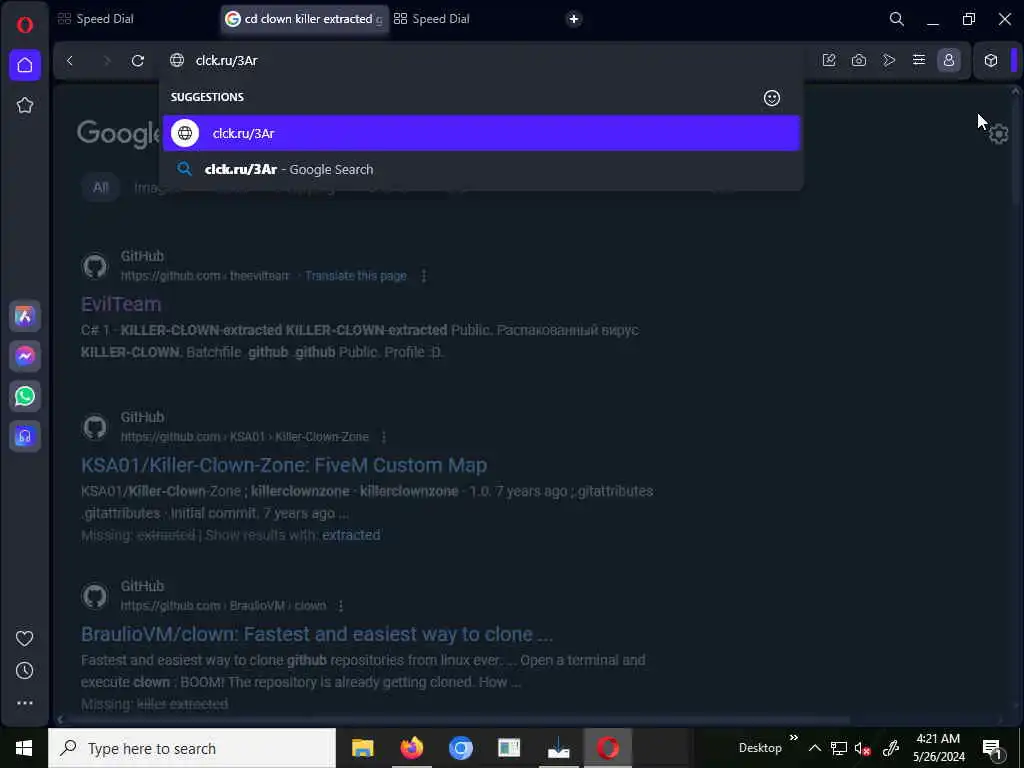Click Translate this page link
This screenshot has width=1024, height=768.
[356, 276]
